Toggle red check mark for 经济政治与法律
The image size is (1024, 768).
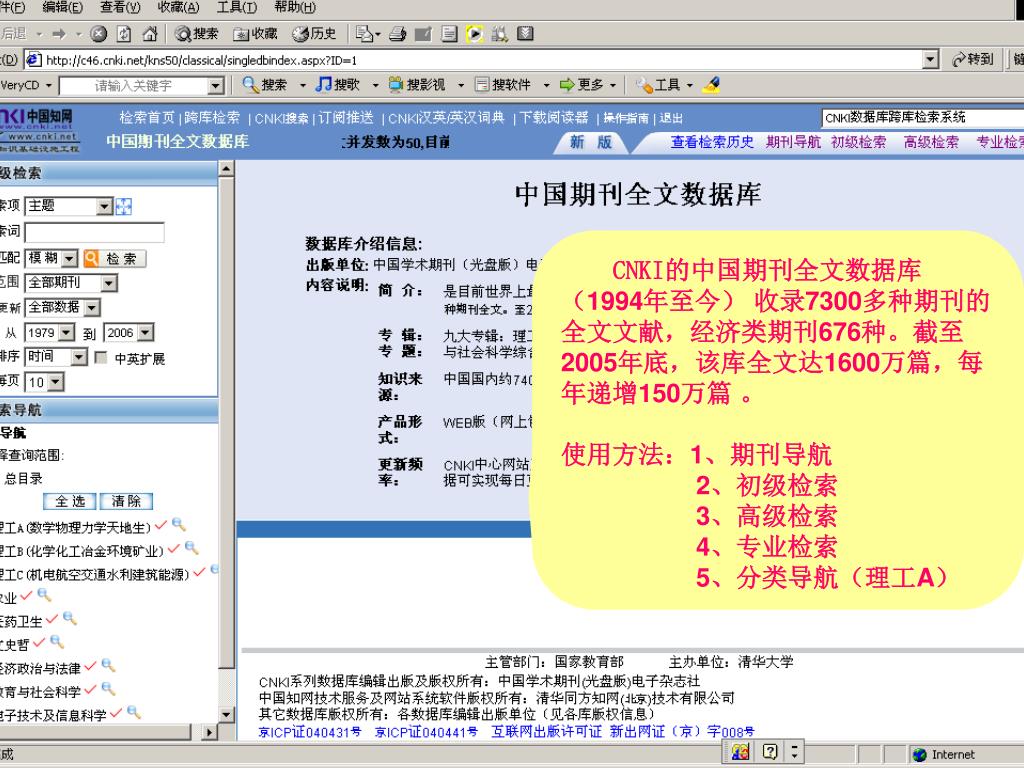(x=90, y=666)
